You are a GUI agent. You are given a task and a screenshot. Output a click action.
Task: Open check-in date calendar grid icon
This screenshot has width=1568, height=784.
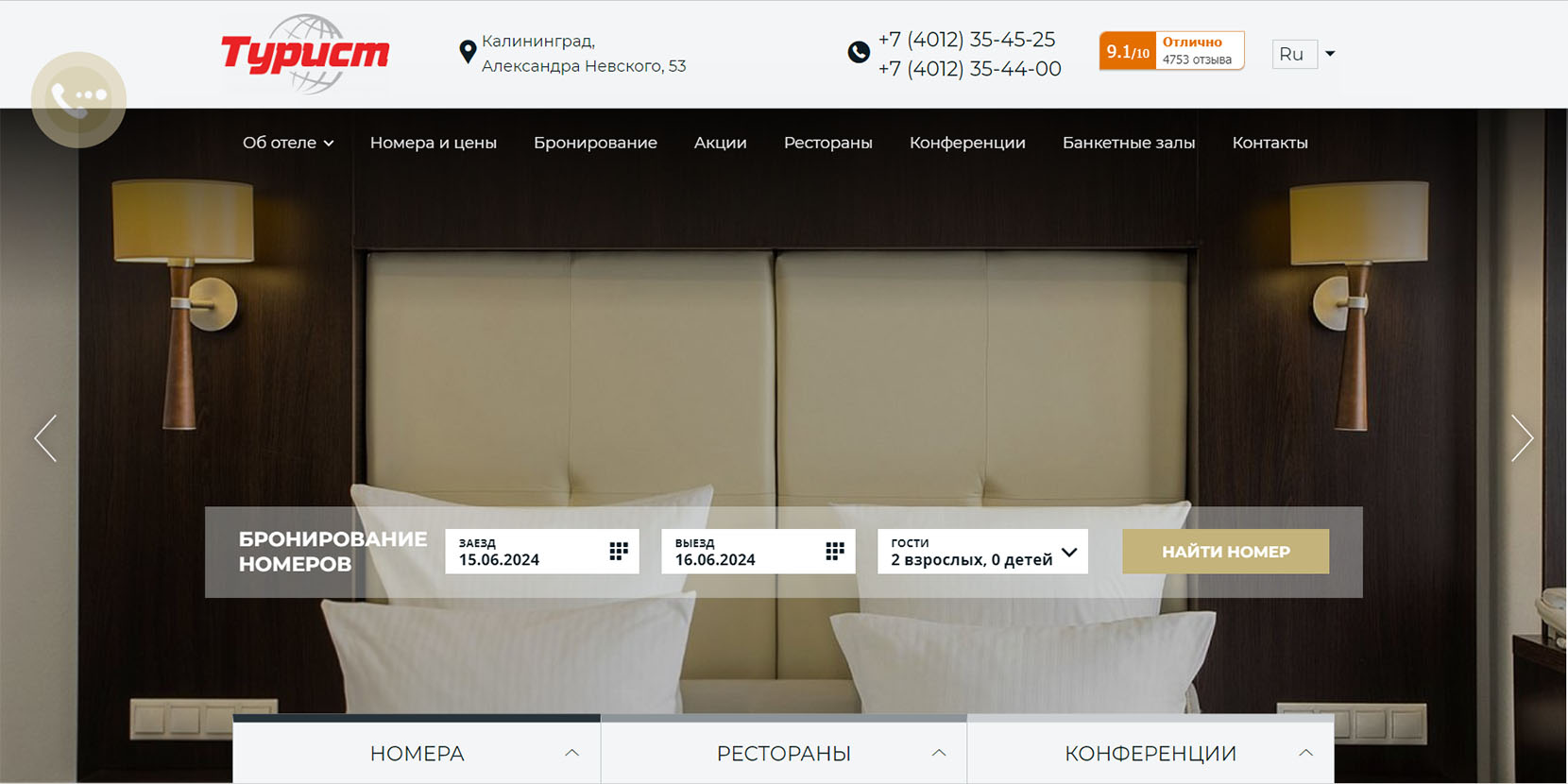[619, 552]
